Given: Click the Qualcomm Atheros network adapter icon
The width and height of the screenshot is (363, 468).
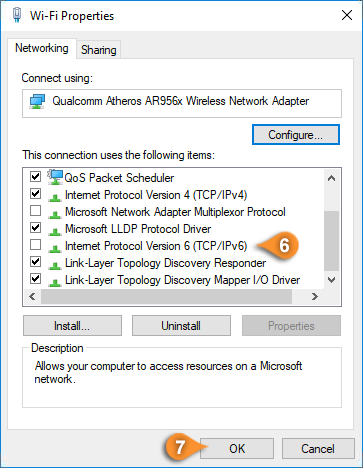Looking at the screenshot, I should 37,101.
